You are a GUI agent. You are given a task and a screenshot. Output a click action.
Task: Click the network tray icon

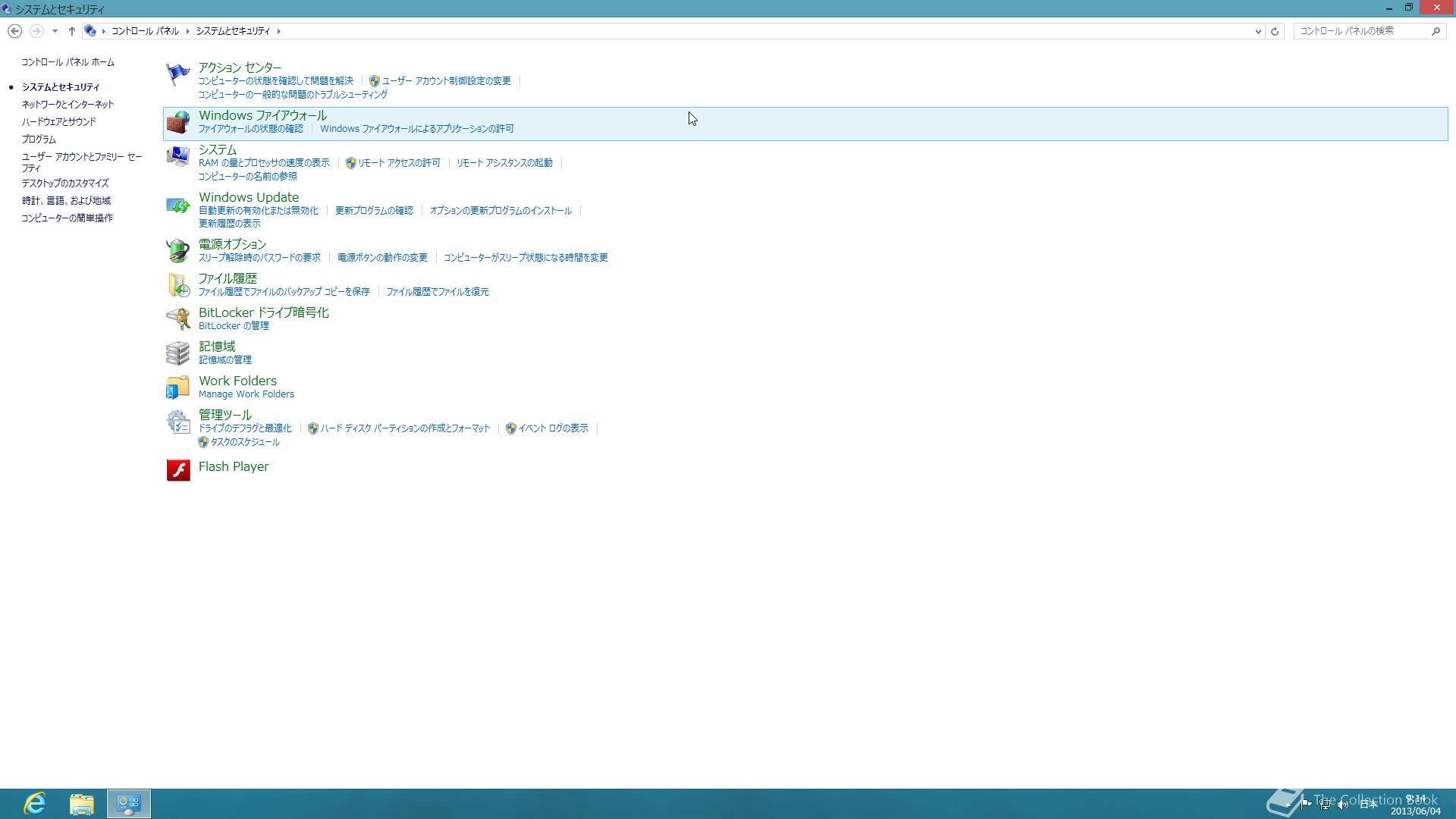click(1324, 805)
